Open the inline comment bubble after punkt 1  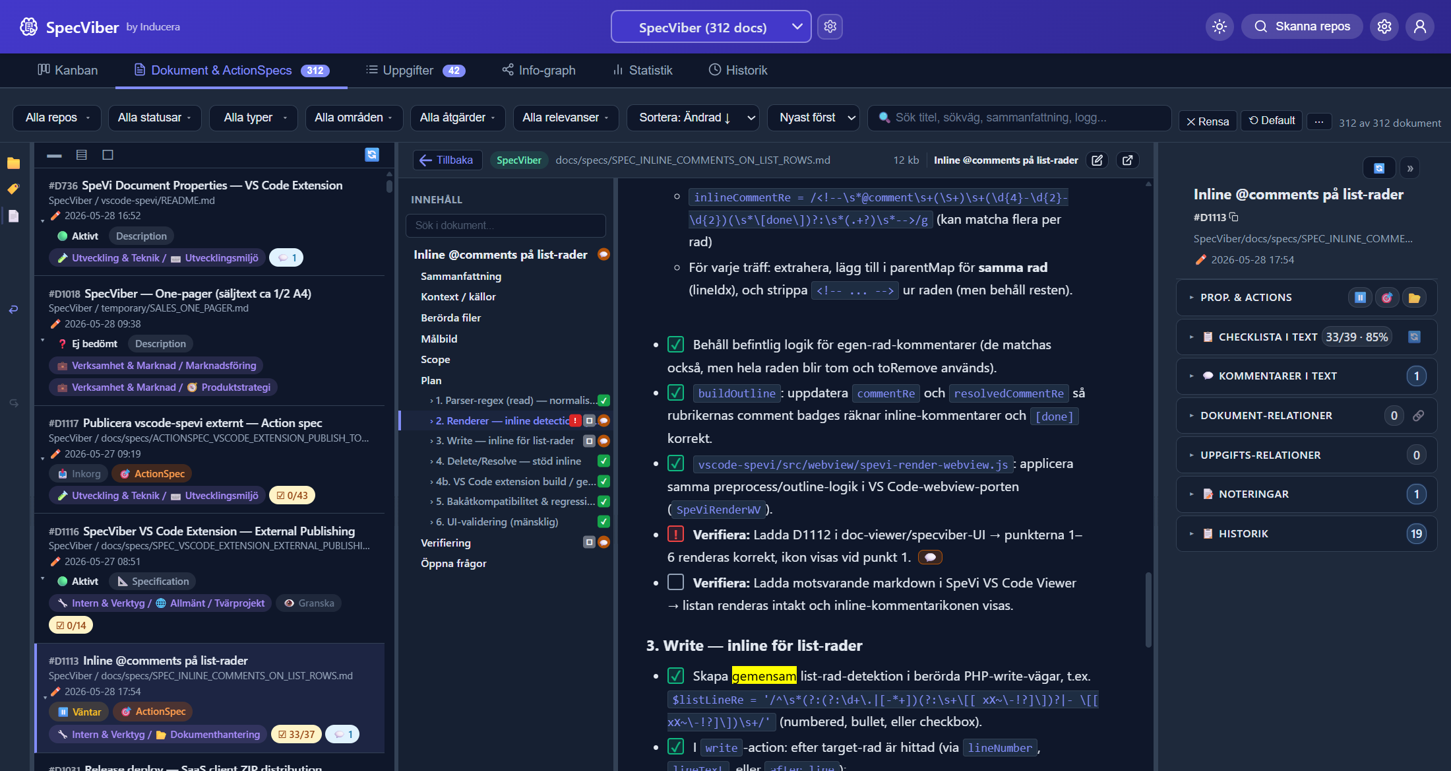tap(930, 557)
